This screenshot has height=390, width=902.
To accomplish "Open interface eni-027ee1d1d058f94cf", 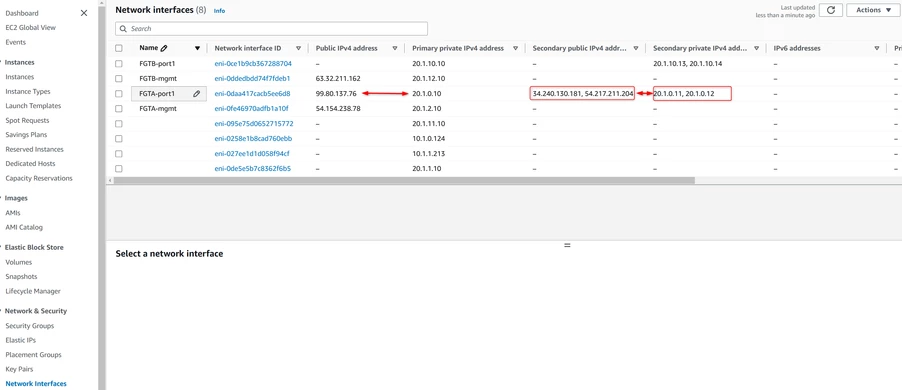I will [251, 154].
